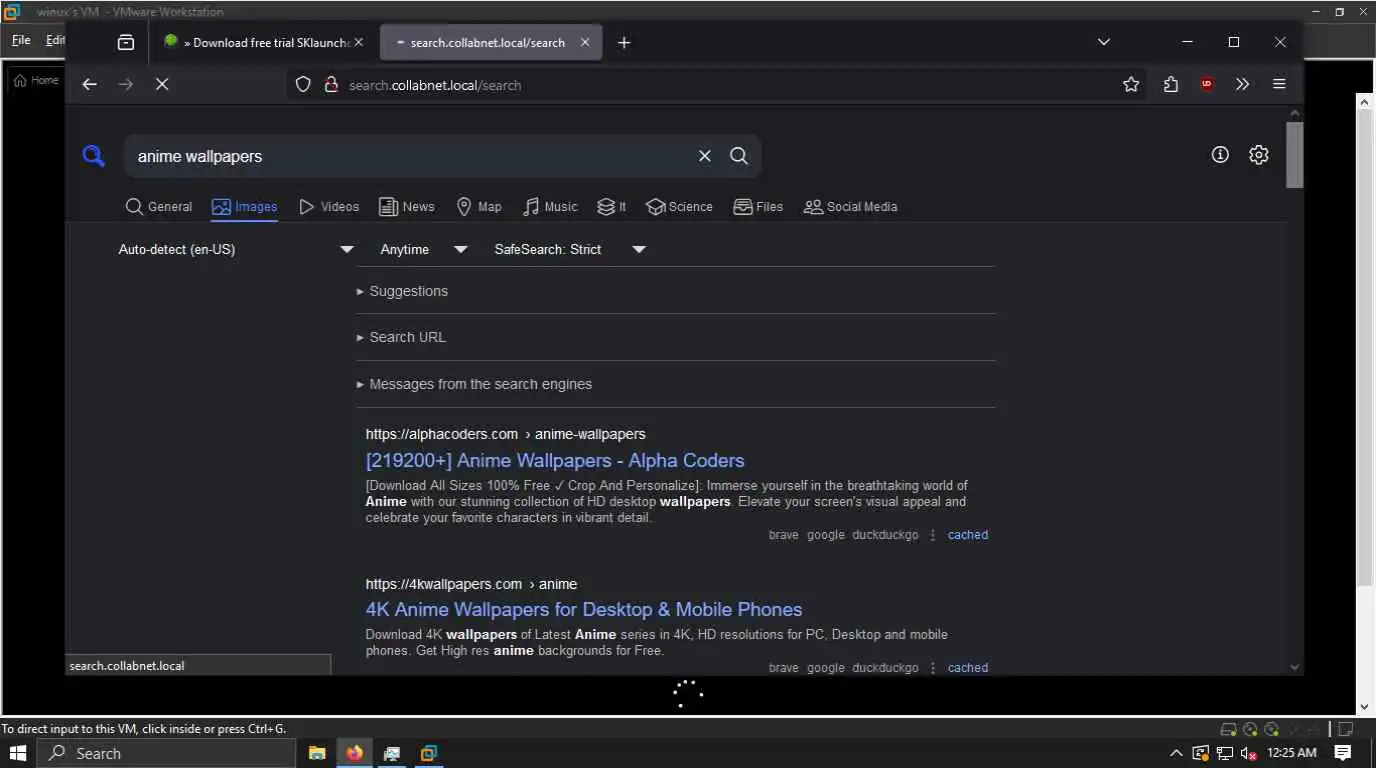Select VMware Home tab

(36, 80)
